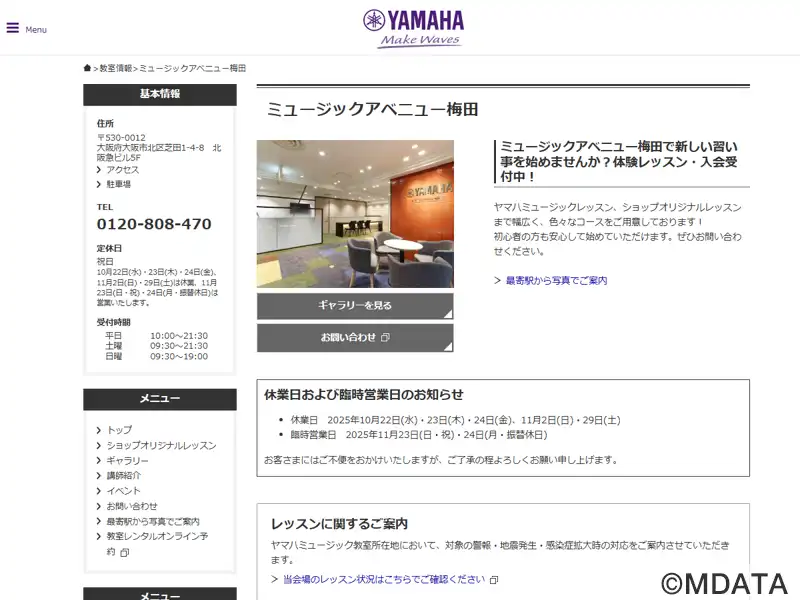Select お問い合わせ in the sidebar menu
Image resolution: width=800 pixels, height=600 pixels.
pyautogui.click(x=132, y=506)
